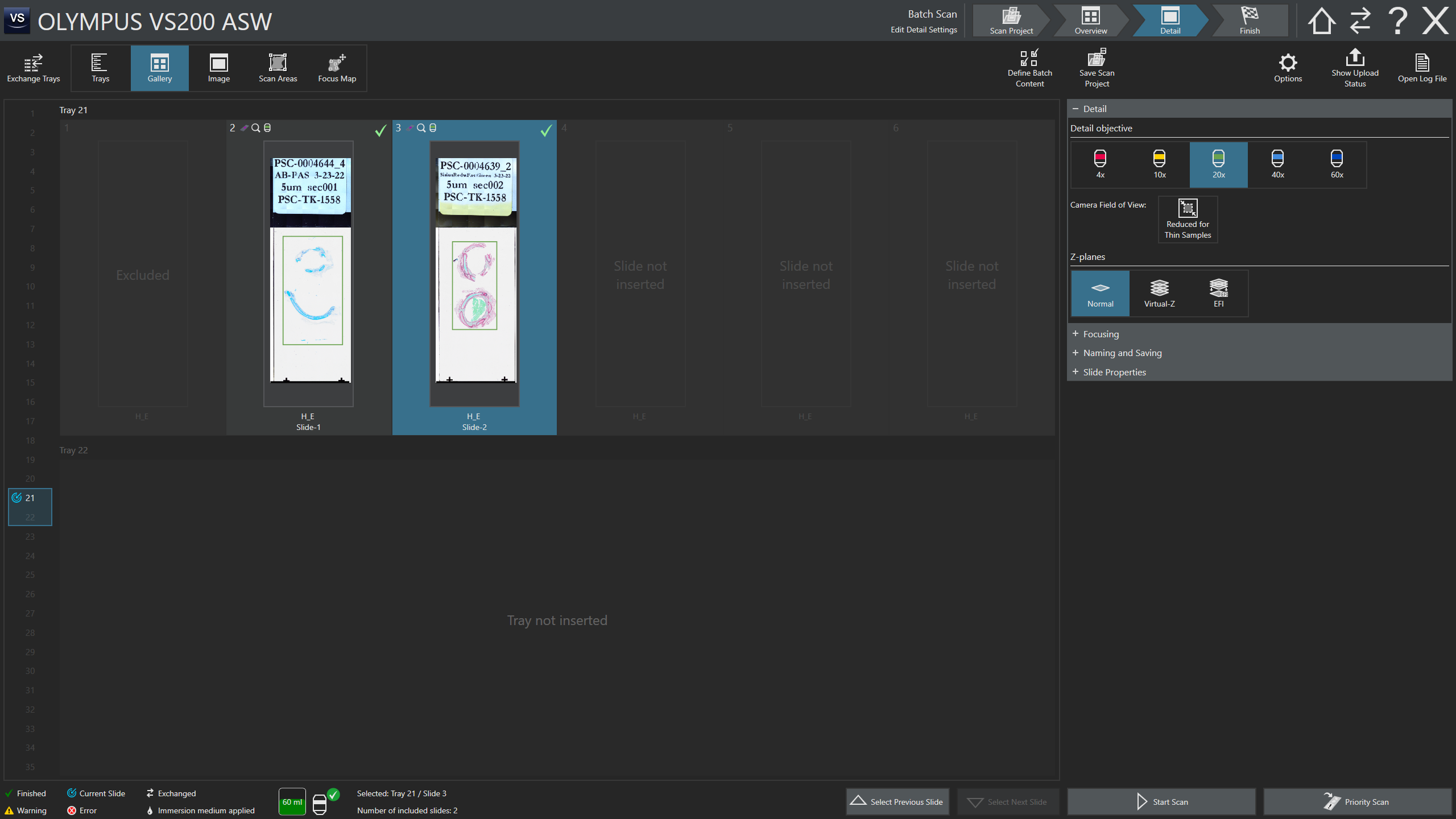Image resolution: width=1456 pixels, height=819 pixels.
Task: Select the 10x detail objective
Action: (1159, 164)
